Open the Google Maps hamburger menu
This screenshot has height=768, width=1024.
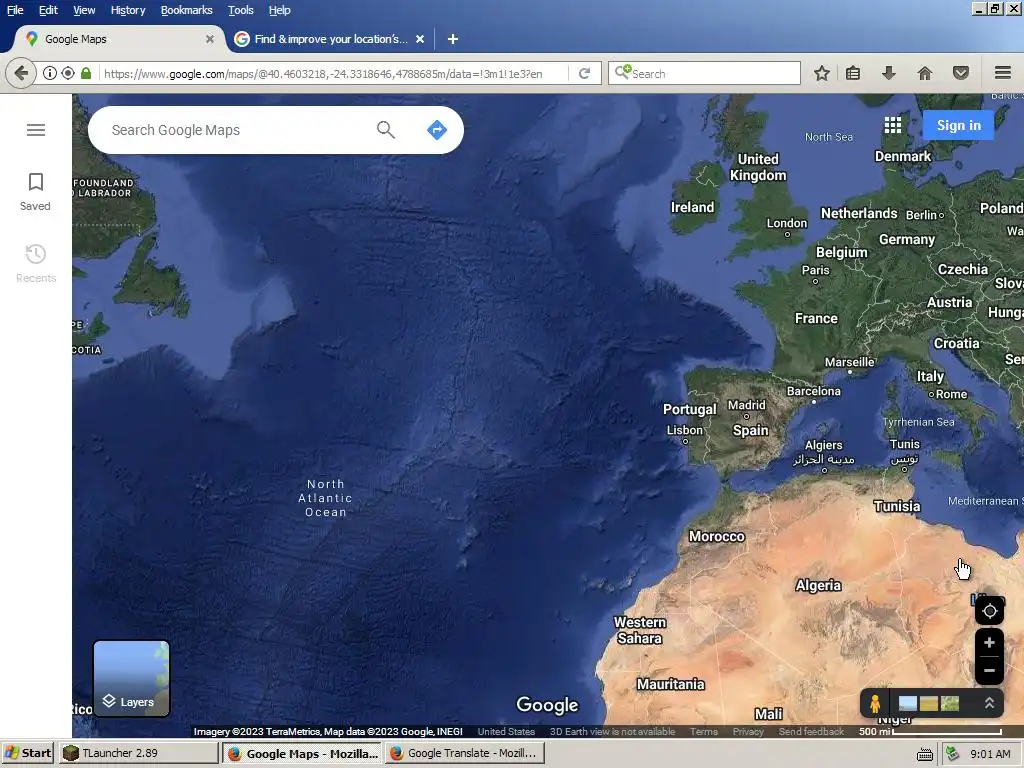tap(36, 130)
